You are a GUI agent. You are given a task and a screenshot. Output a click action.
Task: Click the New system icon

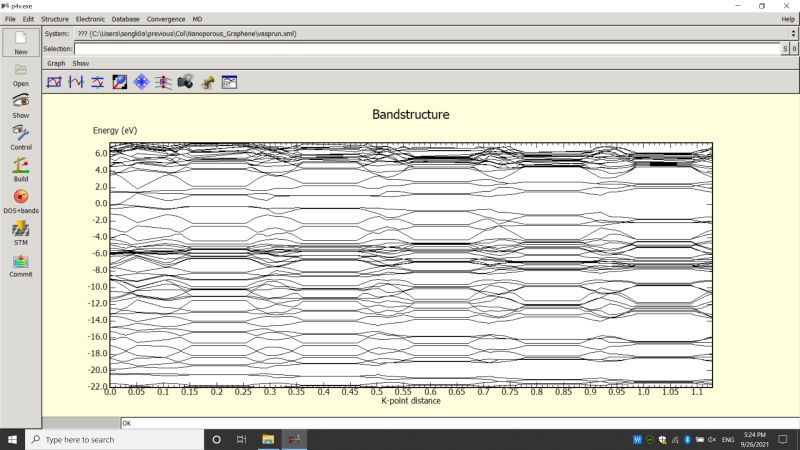(20, 42)
